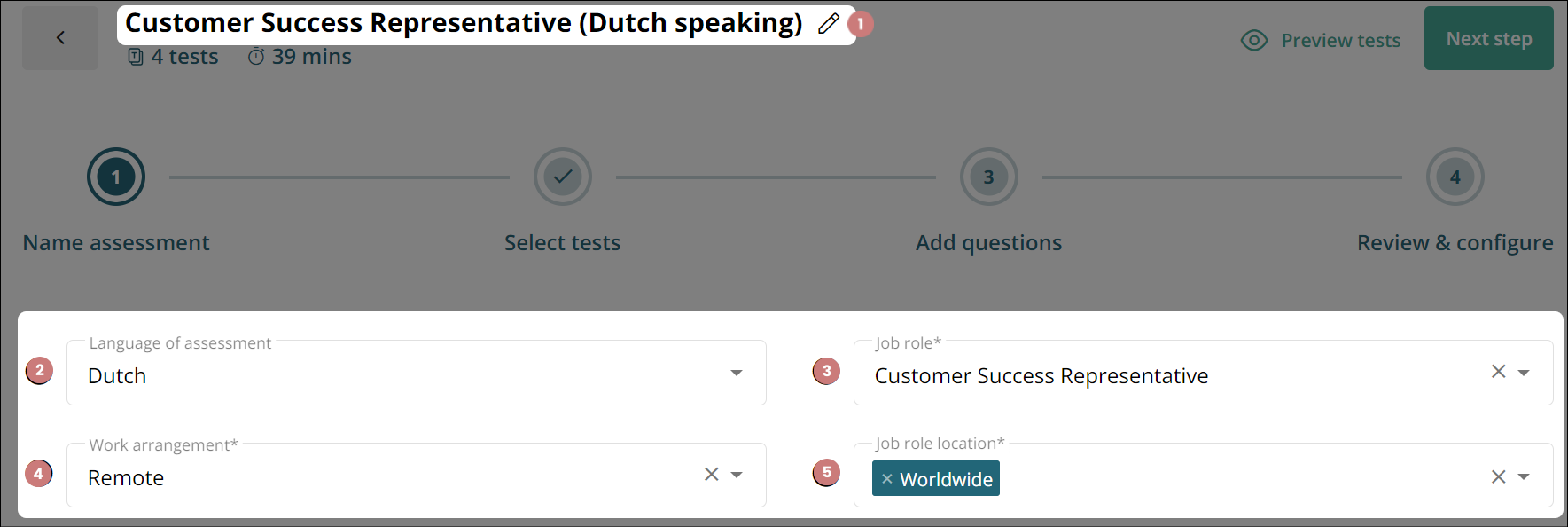Click the Preview tests link
This screenshot has height=527, width=1568.
click(x=1340, y=40)
